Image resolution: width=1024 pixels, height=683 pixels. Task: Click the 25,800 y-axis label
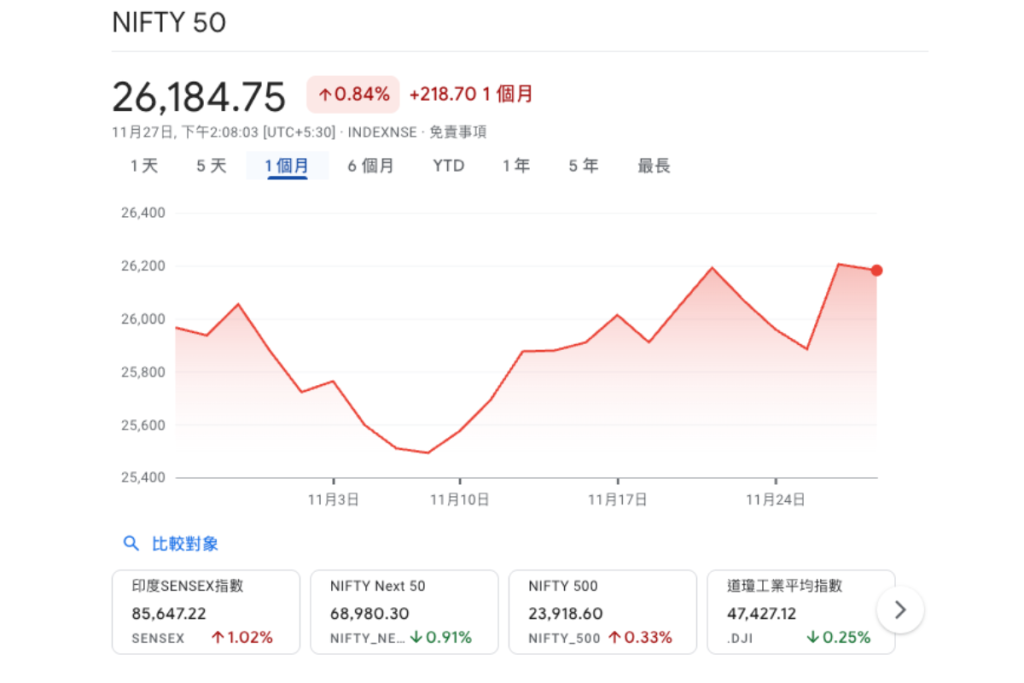point(143,372)
